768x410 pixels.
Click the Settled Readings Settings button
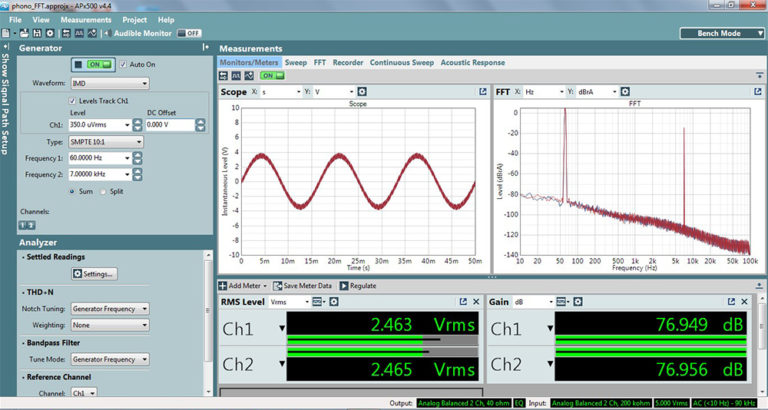click(x=94, y=274)
